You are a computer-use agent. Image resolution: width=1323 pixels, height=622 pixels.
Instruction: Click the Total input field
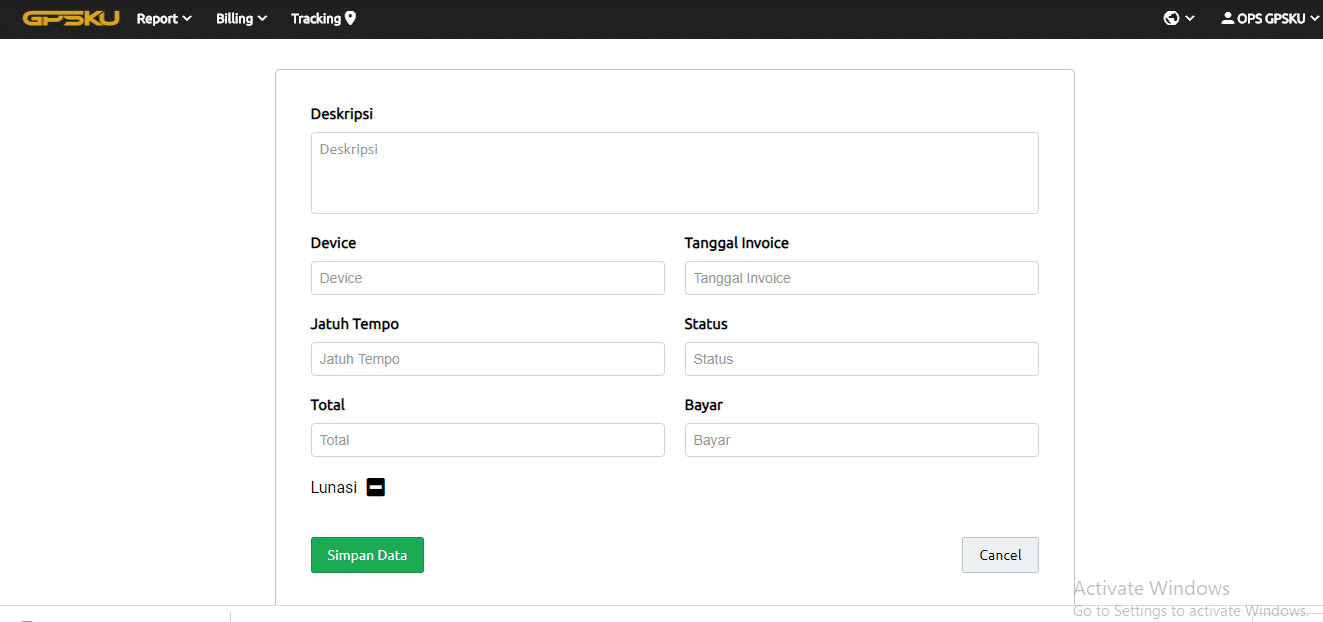pos(487,440)
